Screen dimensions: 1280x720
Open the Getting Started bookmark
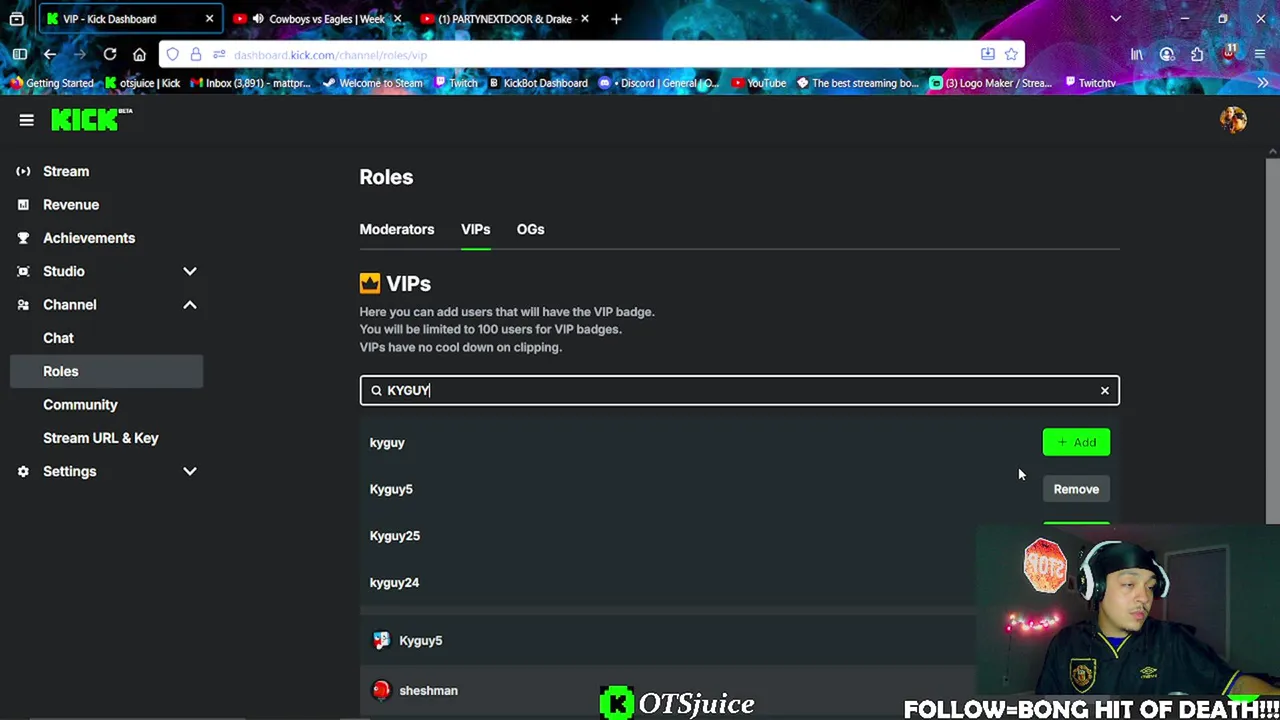(x=50, y=83)
